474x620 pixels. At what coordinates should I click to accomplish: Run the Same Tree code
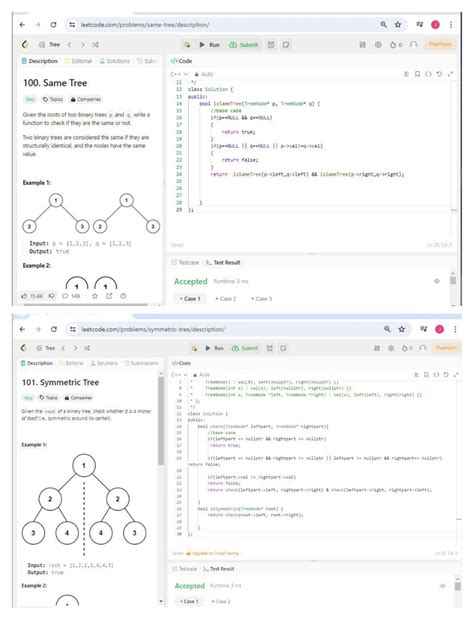[210, 45]
